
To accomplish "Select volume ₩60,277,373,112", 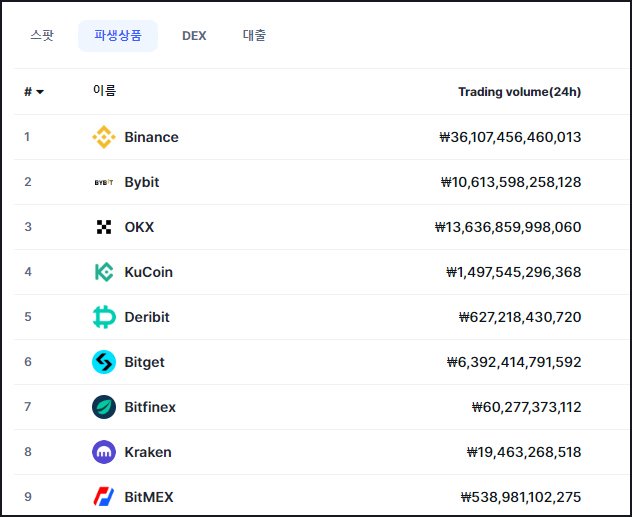I will [526, 407].
